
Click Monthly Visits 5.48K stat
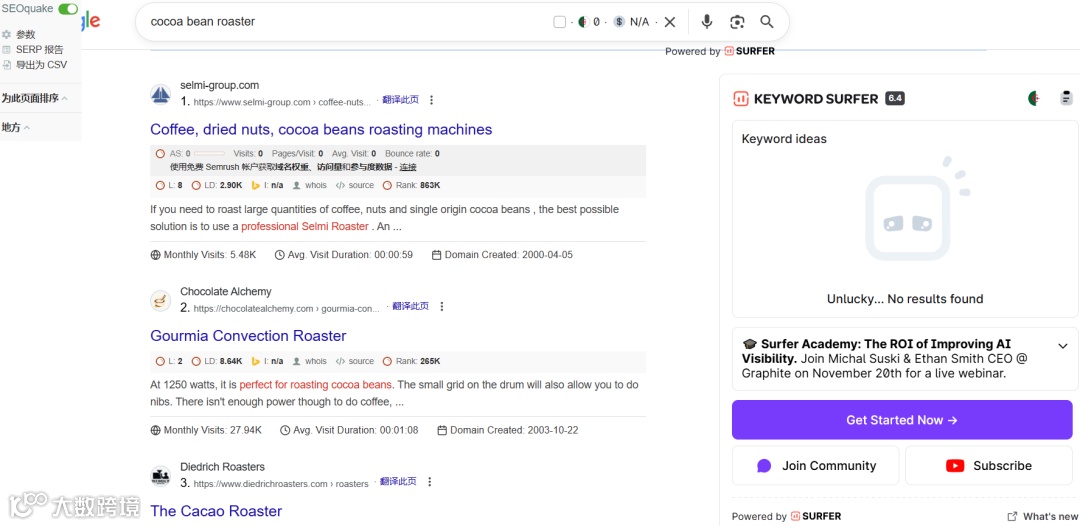203,255
